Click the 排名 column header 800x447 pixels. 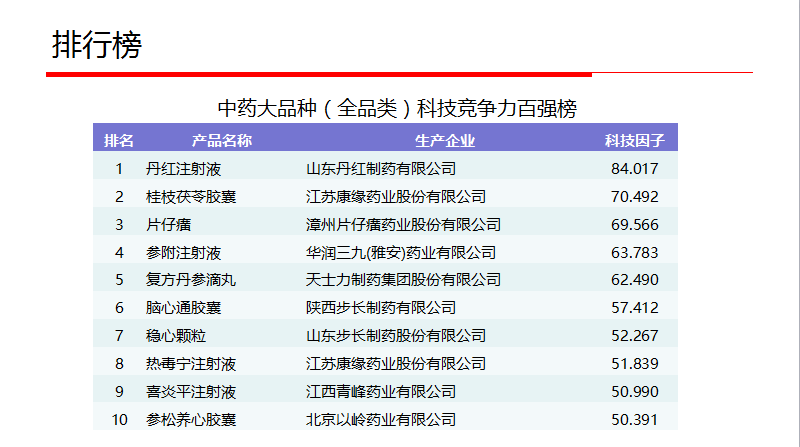tap(119, 140)
